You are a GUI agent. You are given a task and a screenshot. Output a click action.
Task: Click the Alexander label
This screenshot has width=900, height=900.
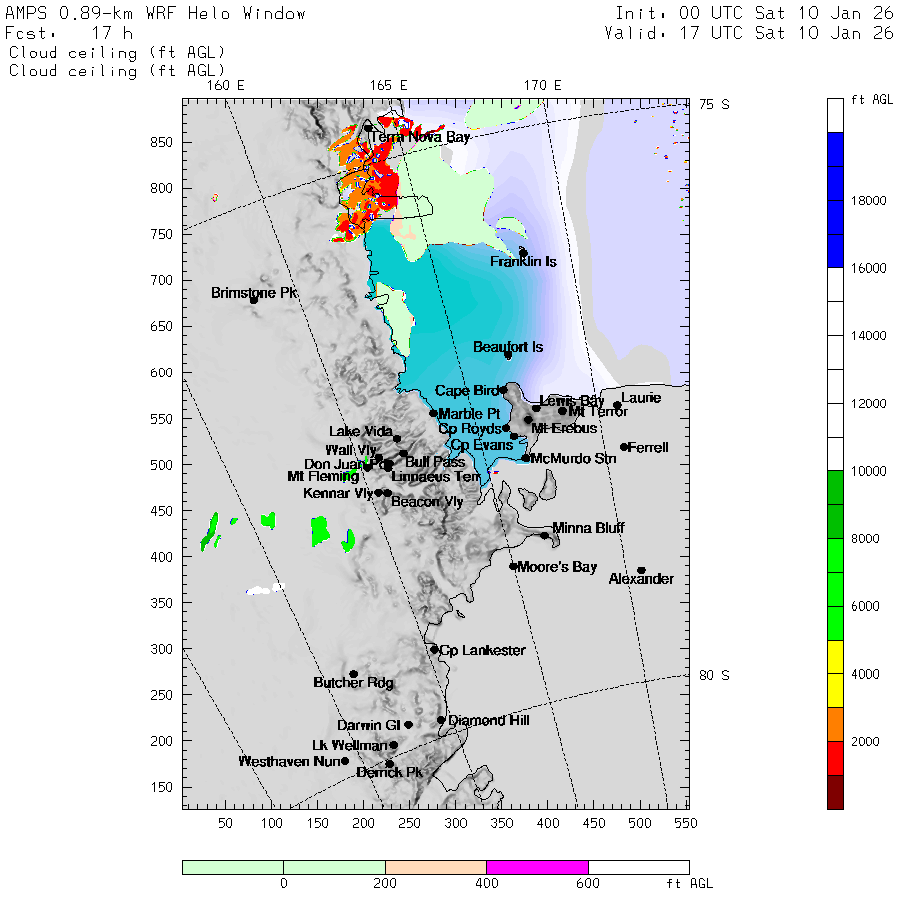click(x=641, y=579)
